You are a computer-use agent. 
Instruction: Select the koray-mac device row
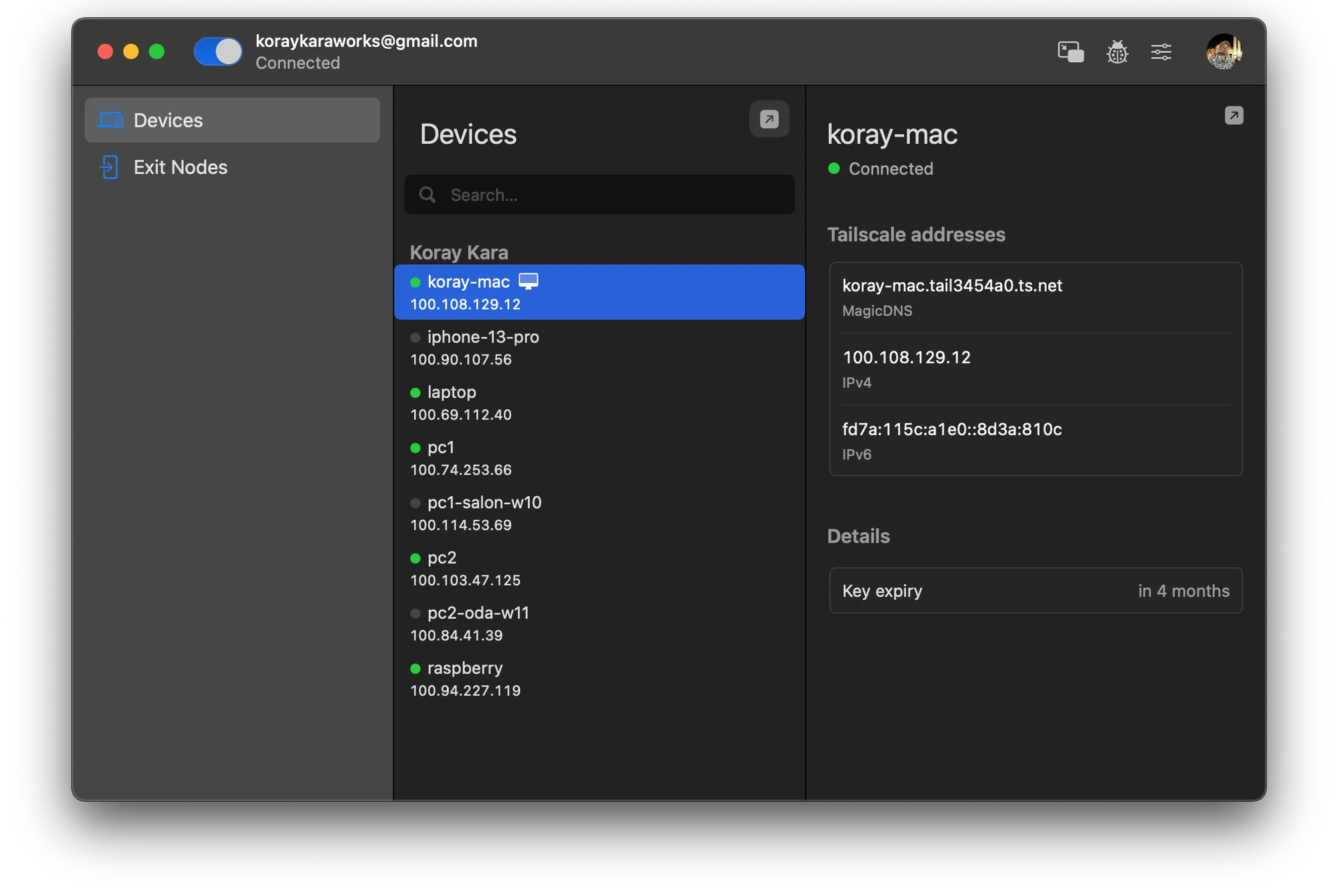click(x=599, y=292)
